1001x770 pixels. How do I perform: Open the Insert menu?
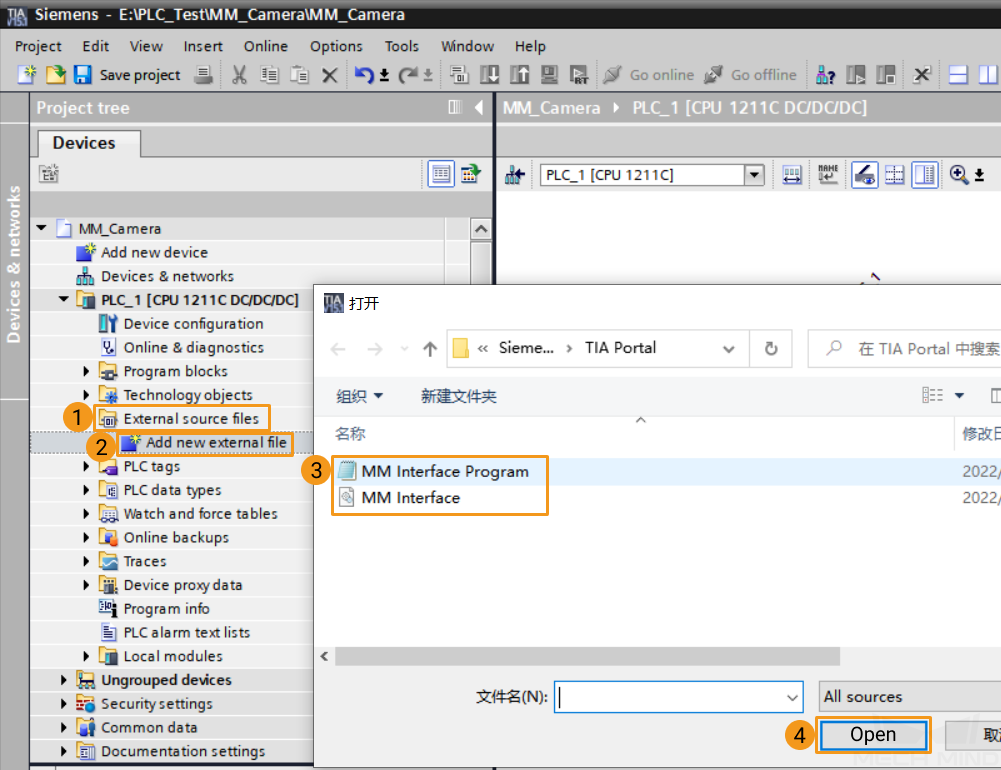click(203, 46)
